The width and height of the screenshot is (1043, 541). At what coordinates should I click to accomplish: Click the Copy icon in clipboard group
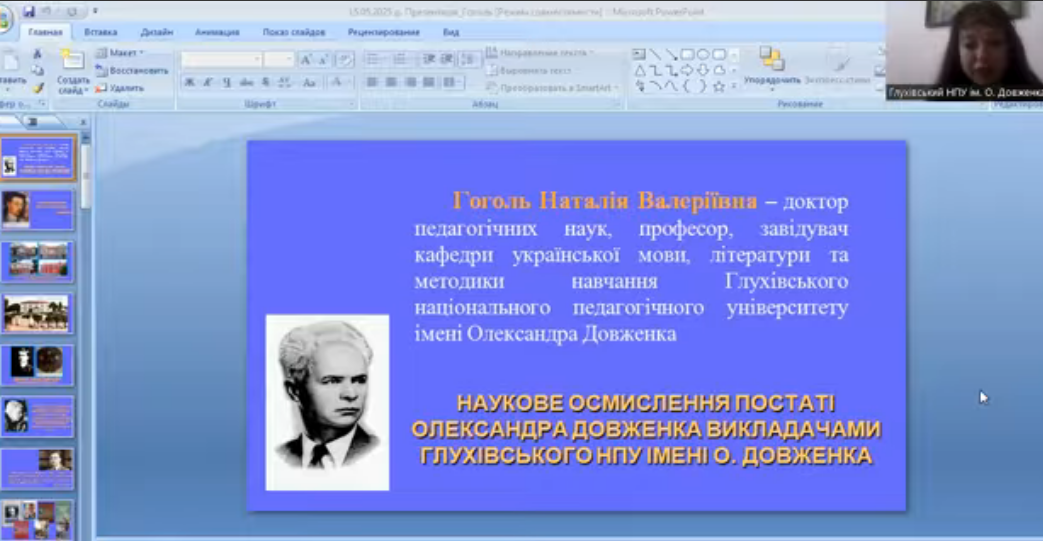pyautogui.click(x=37, y=71)
